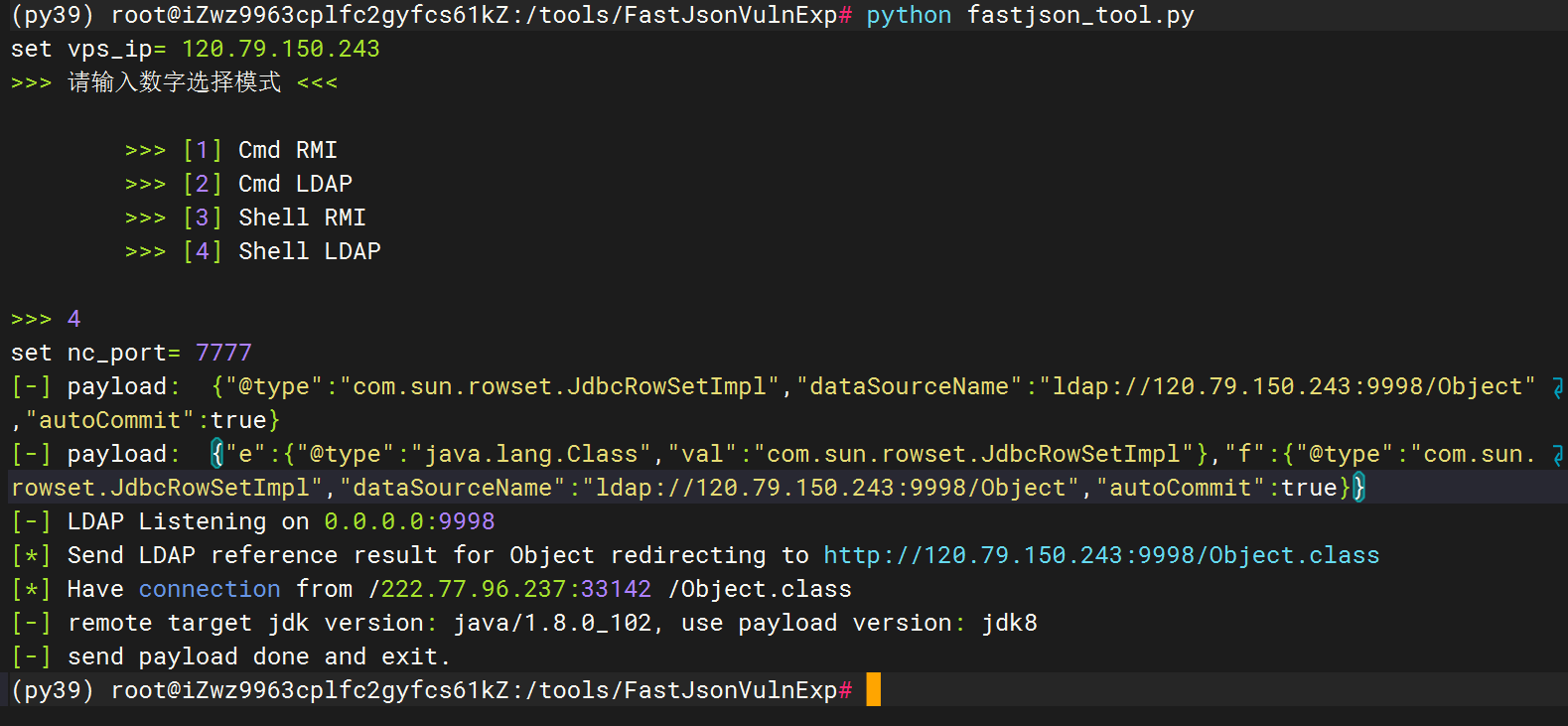Click the 'LDAP Listening on' address 0.0.0.0:9998
The image size is (1568, 726).
click(x=409, y=521)
